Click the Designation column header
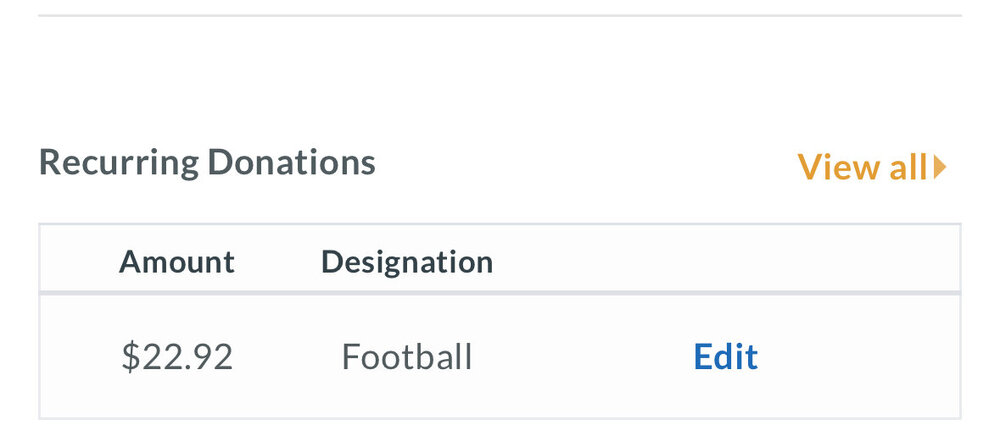Image resolution: width=1000 pixels, height=447 pixels. click(406, 262)
